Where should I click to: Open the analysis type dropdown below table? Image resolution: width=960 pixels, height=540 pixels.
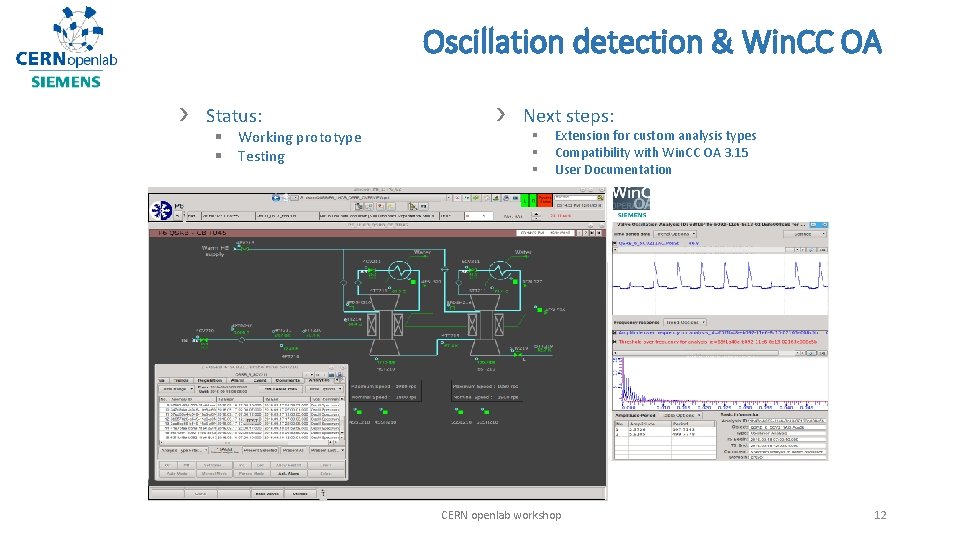tap(184, 451)
